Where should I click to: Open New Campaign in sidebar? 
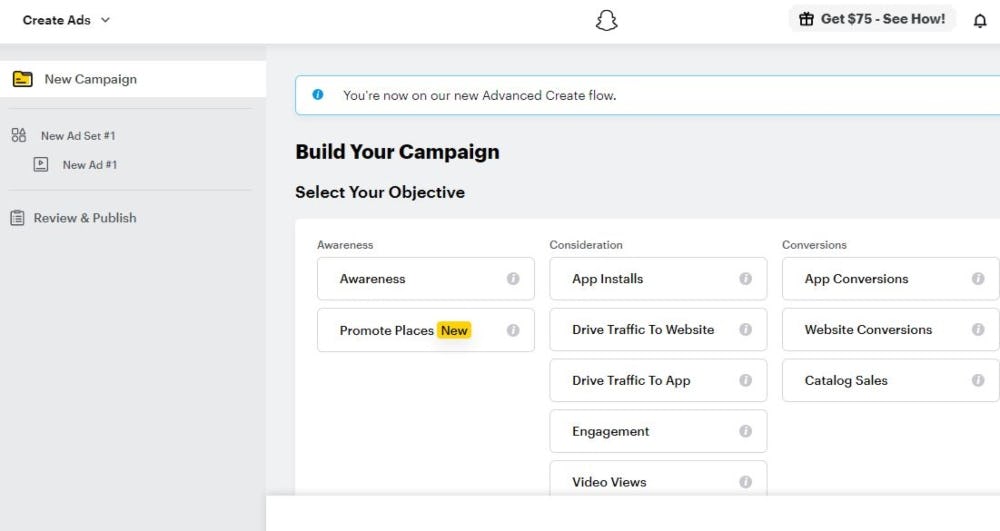pyautogui.click(x=90, y=79)
